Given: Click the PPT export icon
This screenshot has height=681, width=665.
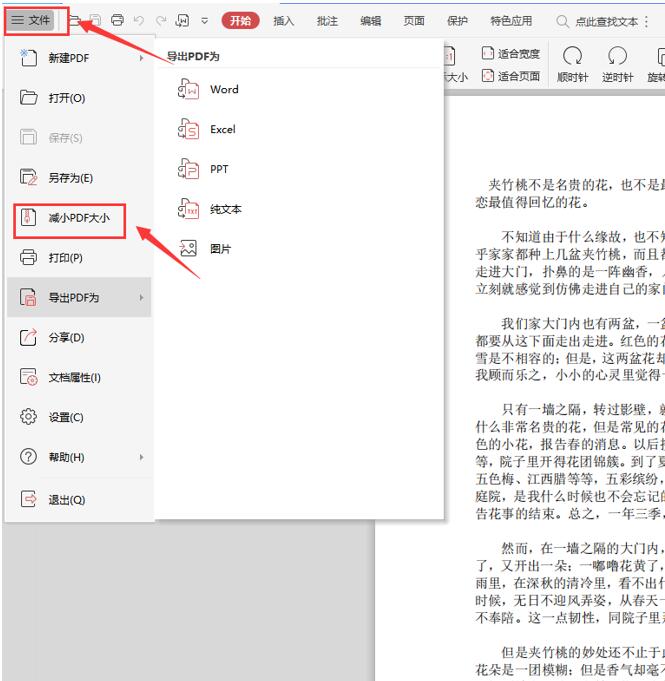Looking at the screenshot, I should [x=188, y=169].
